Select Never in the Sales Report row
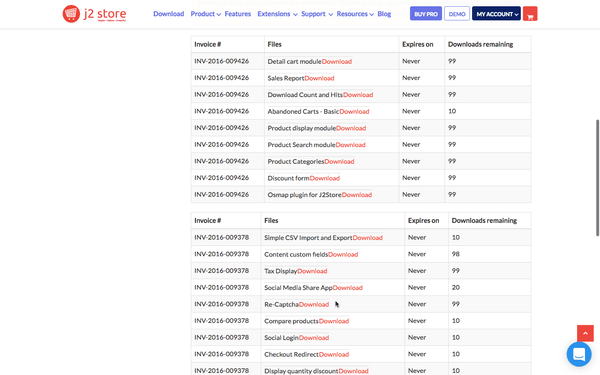600x375 pixels. (x=411, y=78)
